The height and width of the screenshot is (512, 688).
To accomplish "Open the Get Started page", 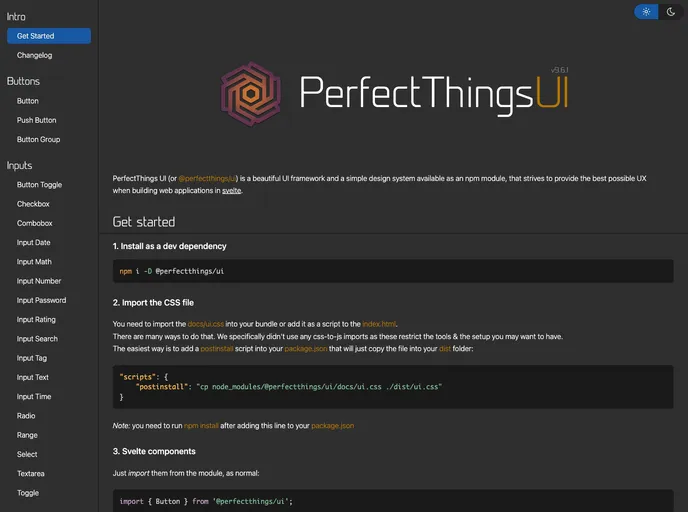I will coord(49,36).
